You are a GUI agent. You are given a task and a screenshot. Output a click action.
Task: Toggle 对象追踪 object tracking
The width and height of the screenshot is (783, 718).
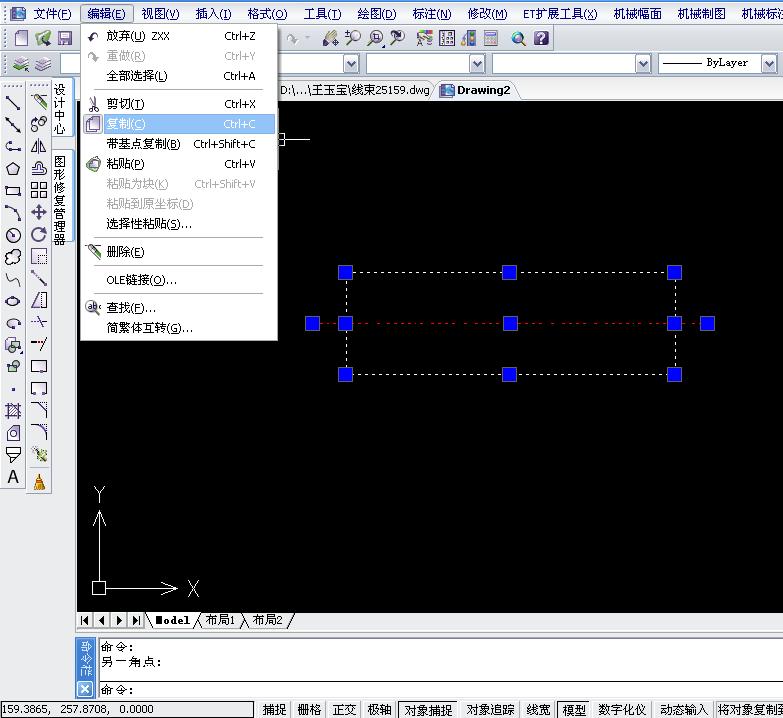[x=490, y=710]
